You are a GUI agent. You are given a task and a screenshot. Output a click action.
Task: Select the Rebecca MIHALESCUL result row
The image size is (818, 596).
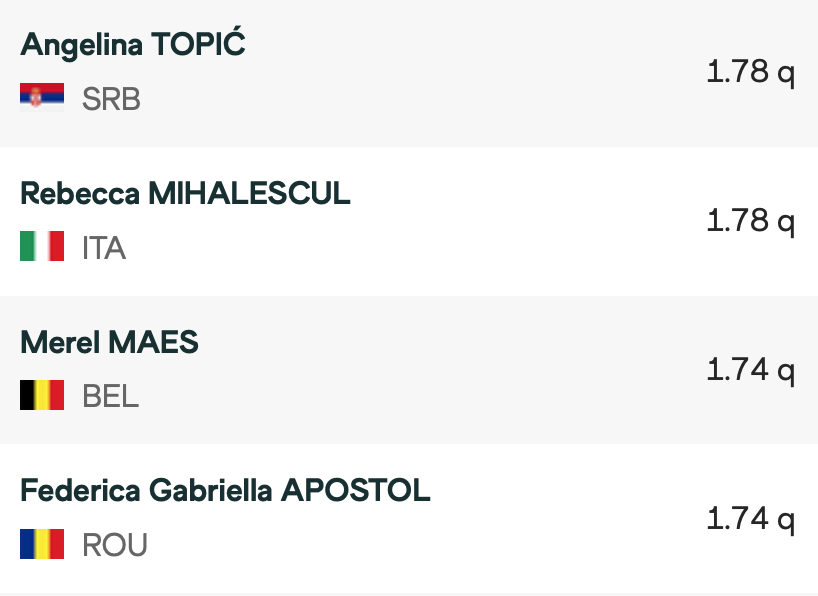tap(409, 221)
